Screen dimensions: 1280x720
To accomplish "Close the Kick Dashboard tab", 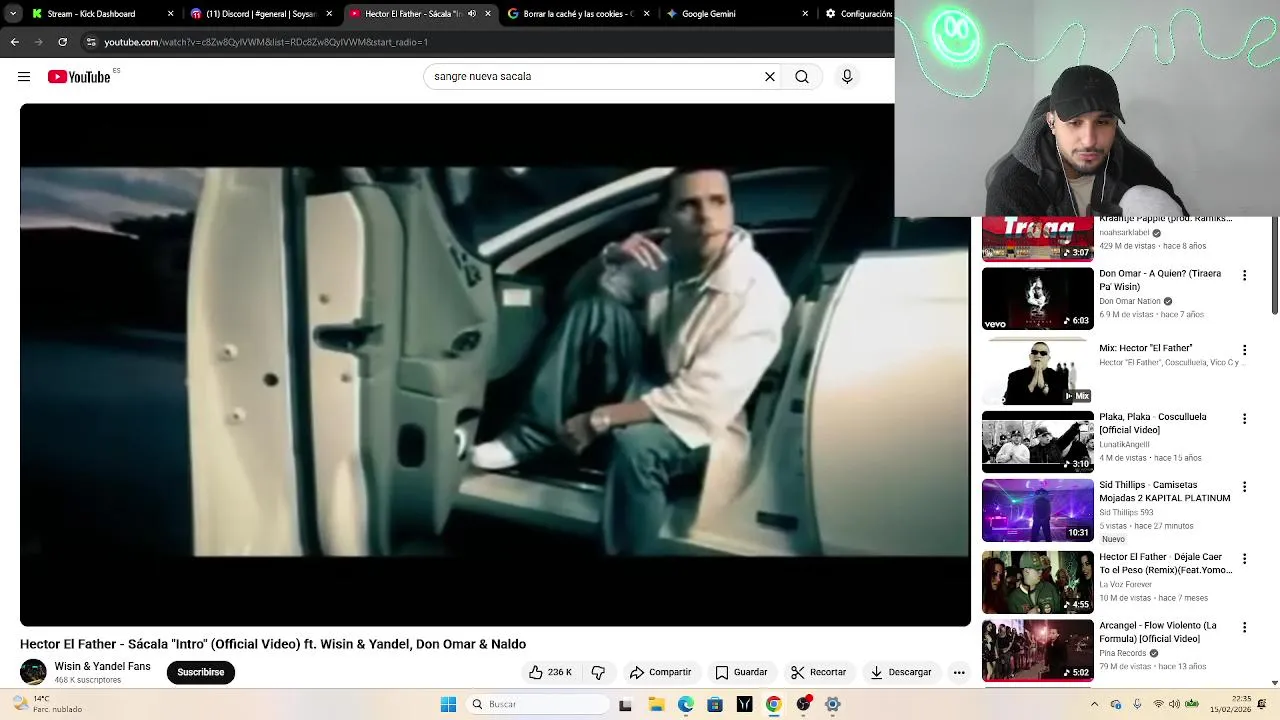I will (x=170, y=14).
